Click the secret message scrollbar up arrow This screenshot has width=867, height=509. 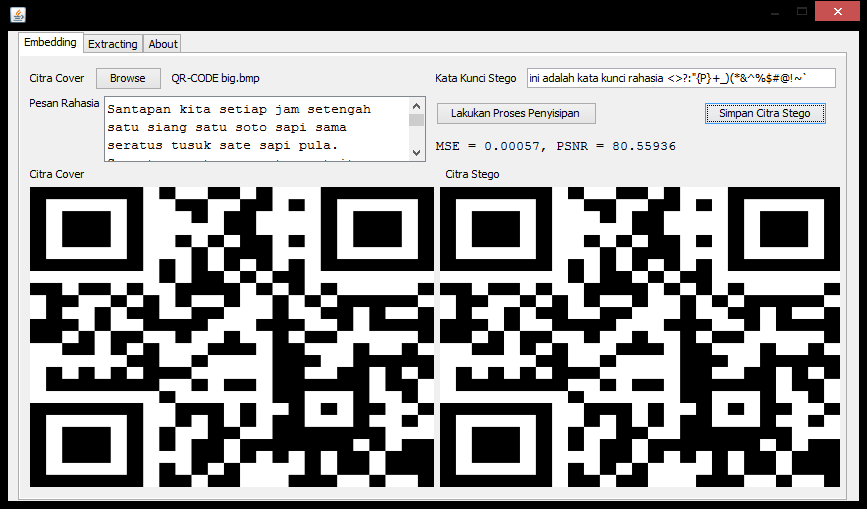pos(417,105)
